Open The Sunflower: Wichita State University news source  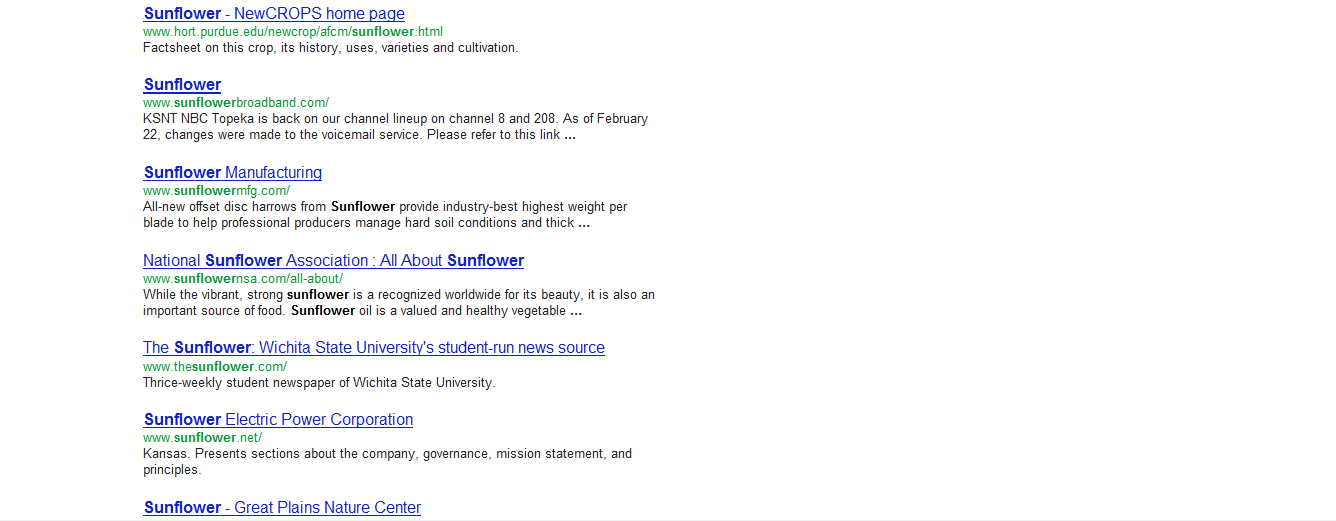click(374, 348)
